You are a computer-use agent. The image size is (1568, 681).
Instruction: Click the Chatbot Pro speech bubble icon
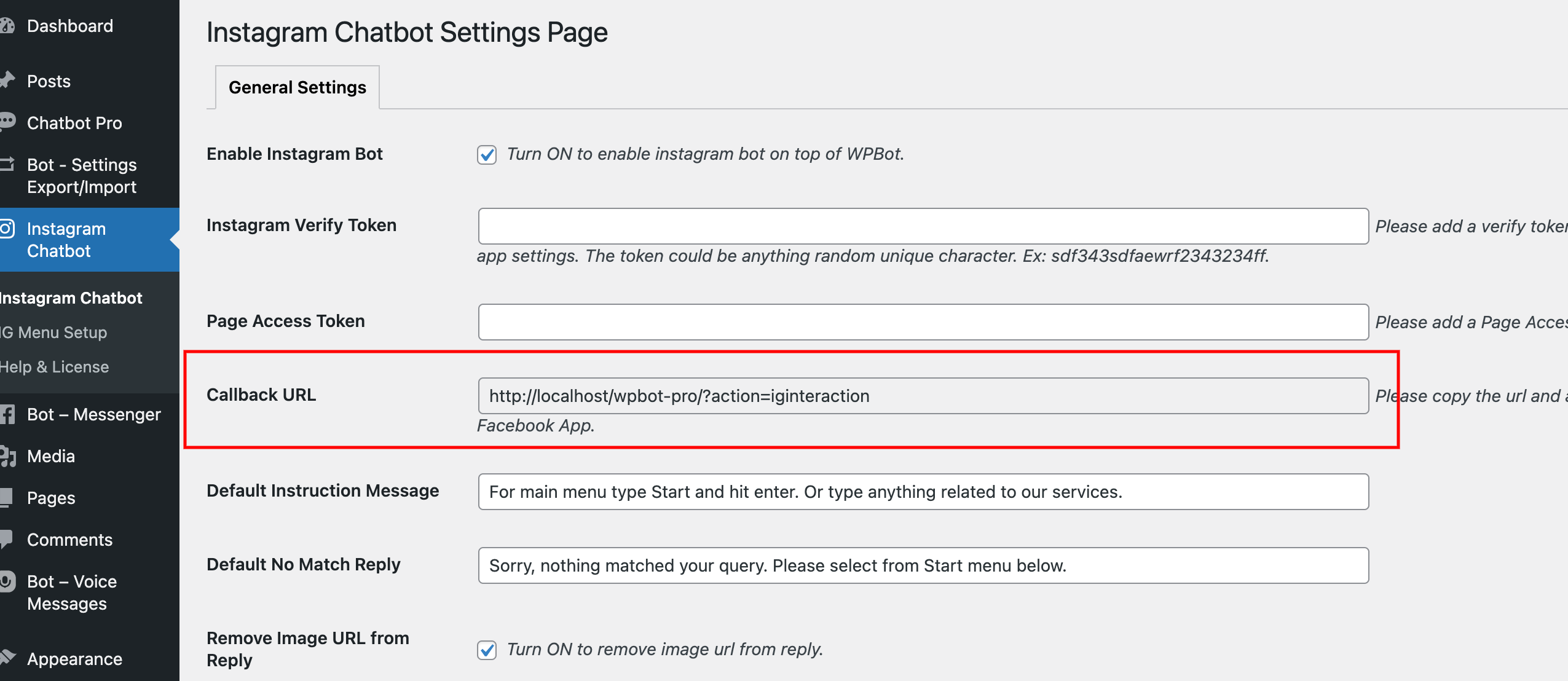[7, 122]
